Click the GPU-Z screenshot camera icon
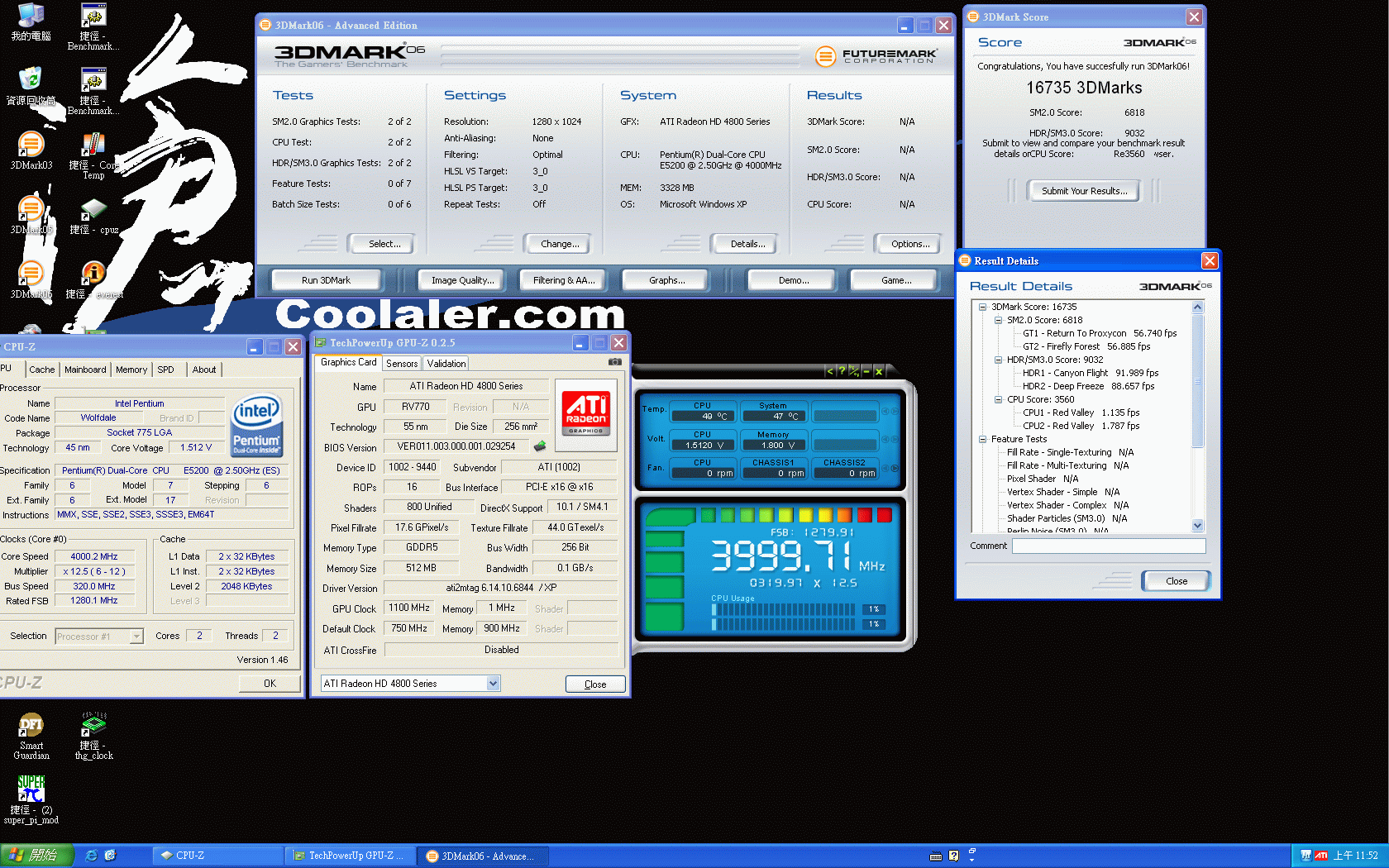The image size is (1389, 868). pos(615,362)
